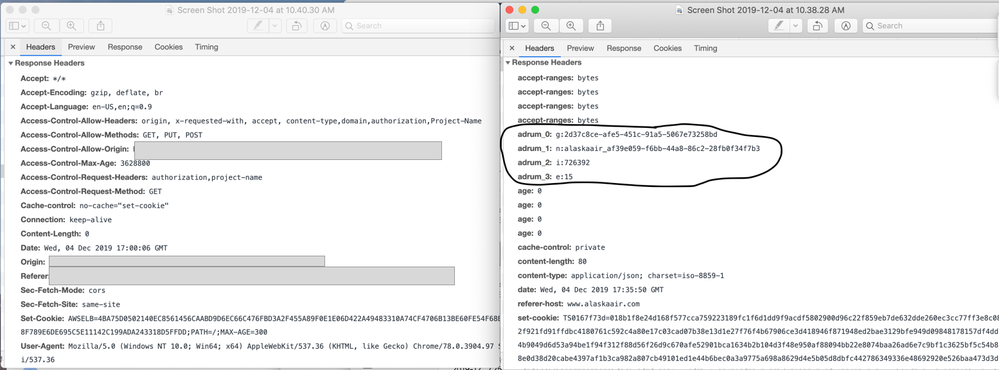The image size is (999, 370).
Task: Click the 'Cache-control: no-cache' row
Action: tap(94, 206)
